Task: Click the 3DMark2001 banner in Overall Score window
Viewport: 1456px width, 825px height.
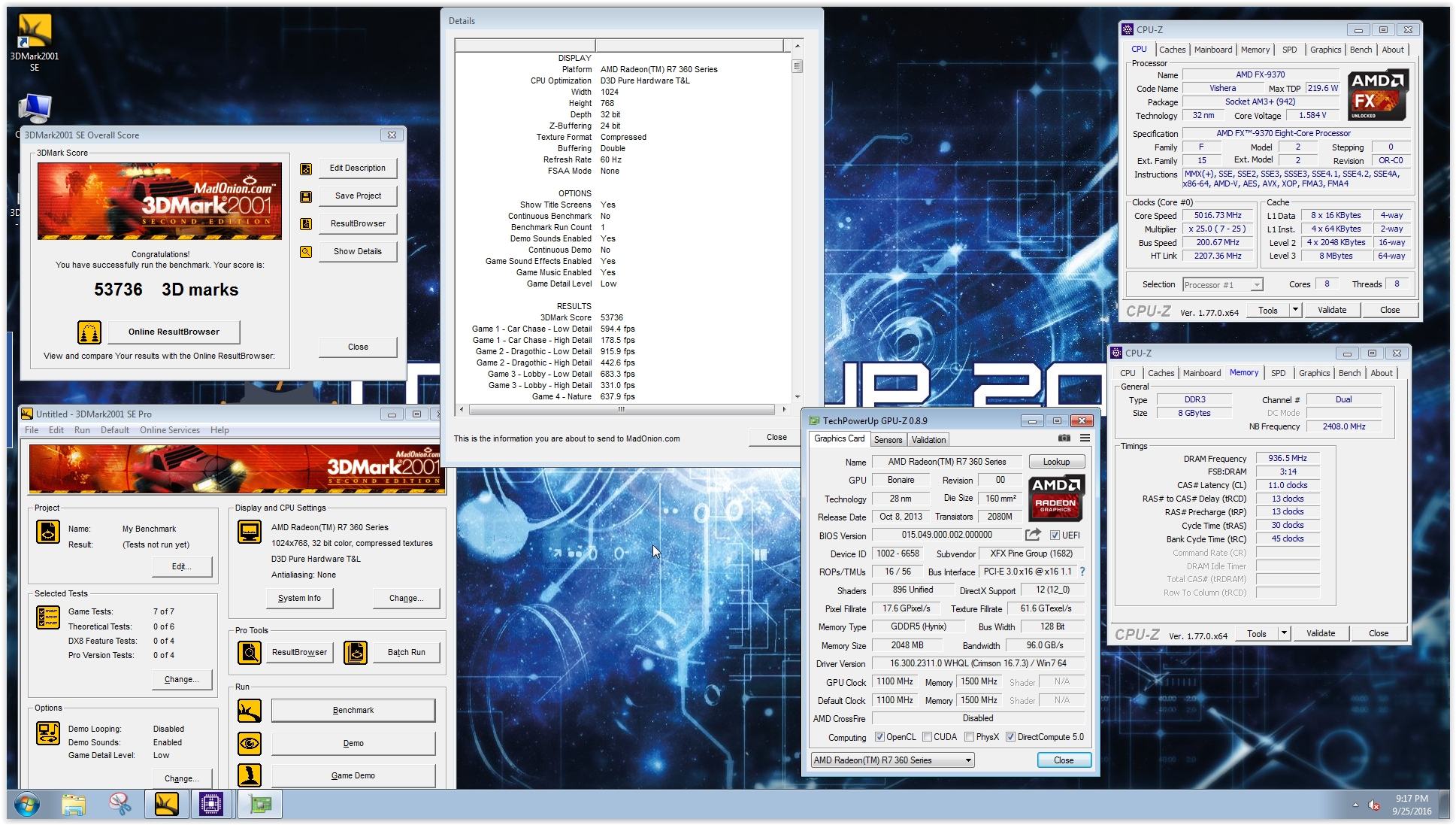Action: 160,201
